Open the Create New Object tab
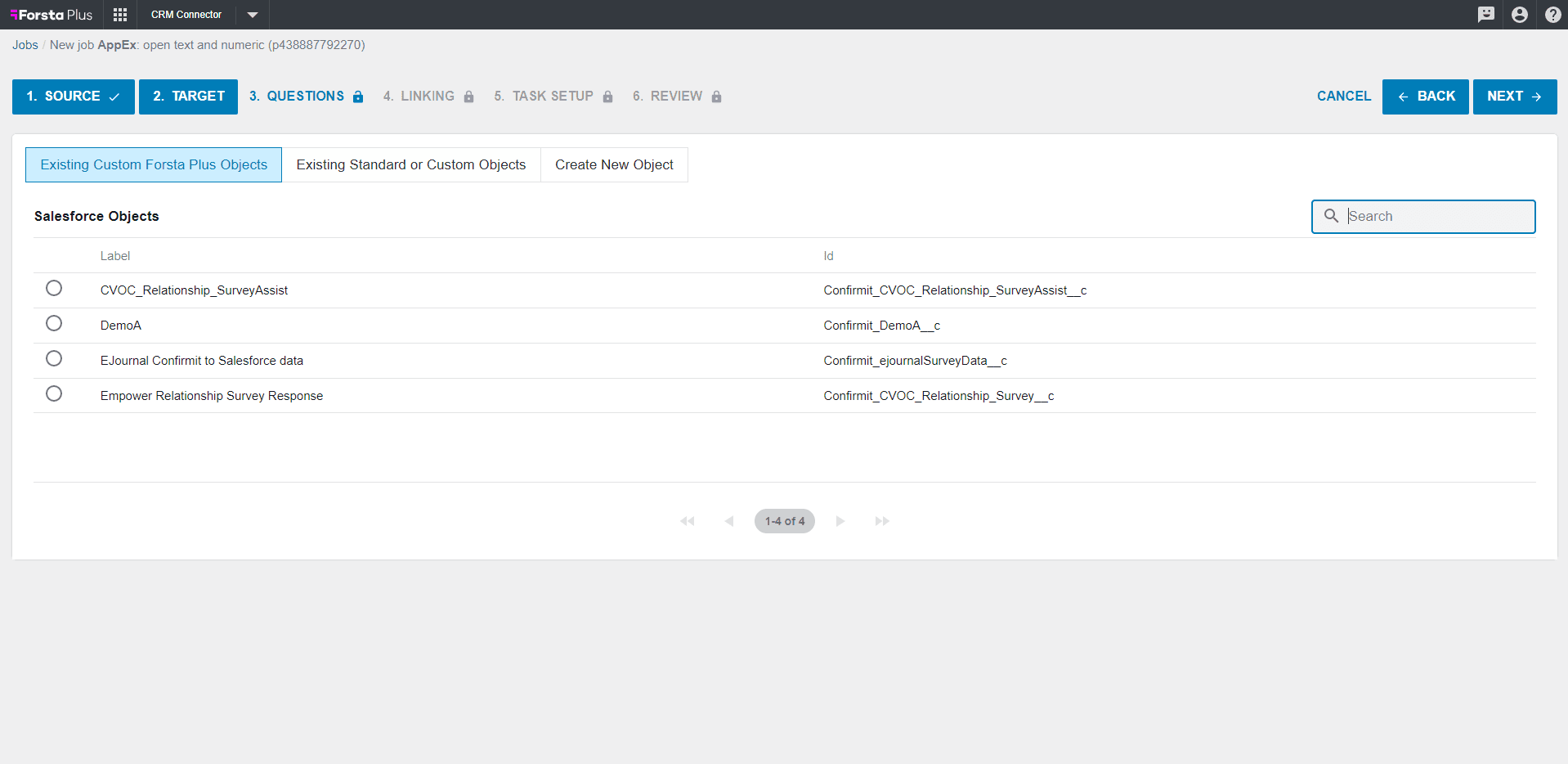1568x764 pixels. click(x=614, y=164)
